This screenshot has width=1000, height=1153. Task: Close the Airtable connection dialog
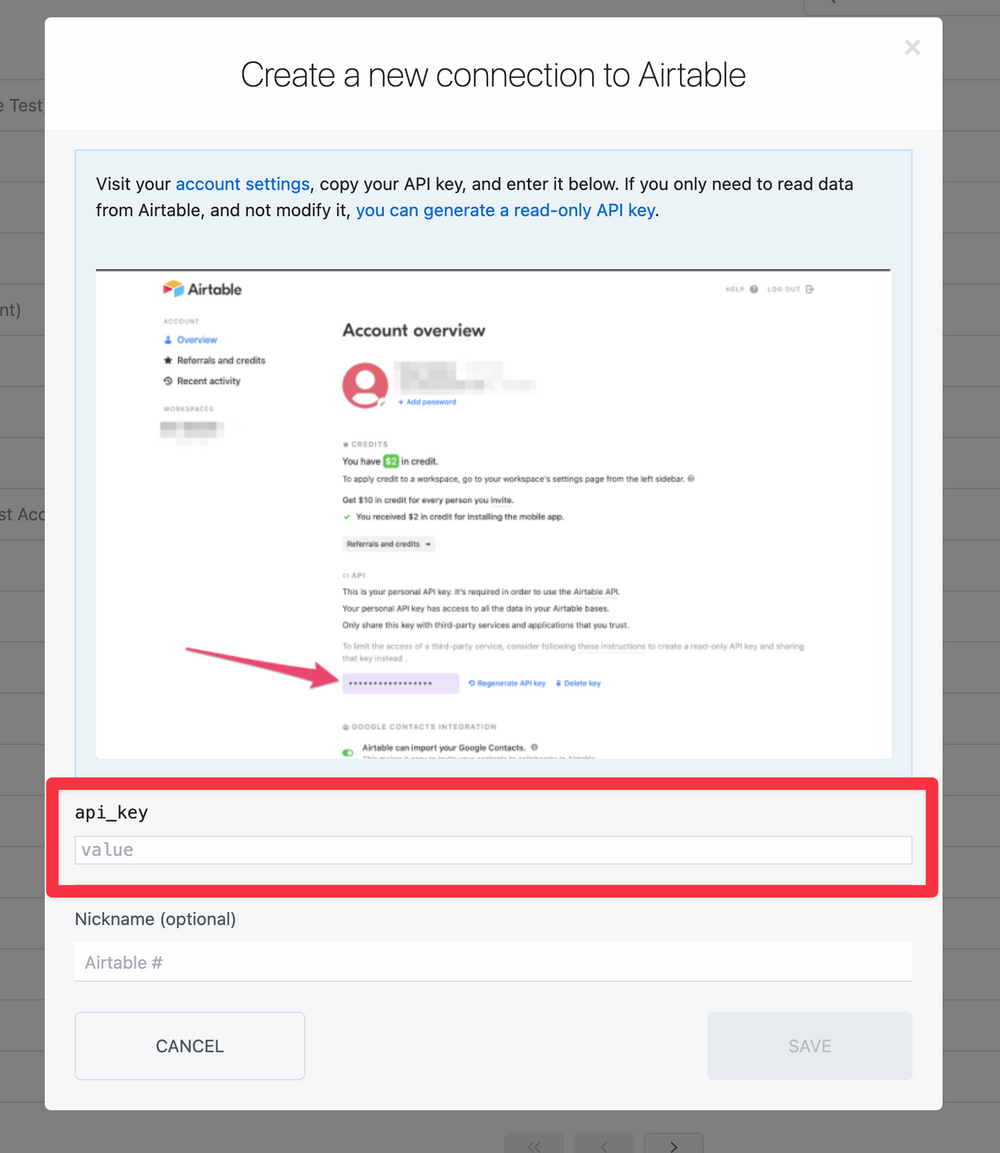(x=912, y=48)
